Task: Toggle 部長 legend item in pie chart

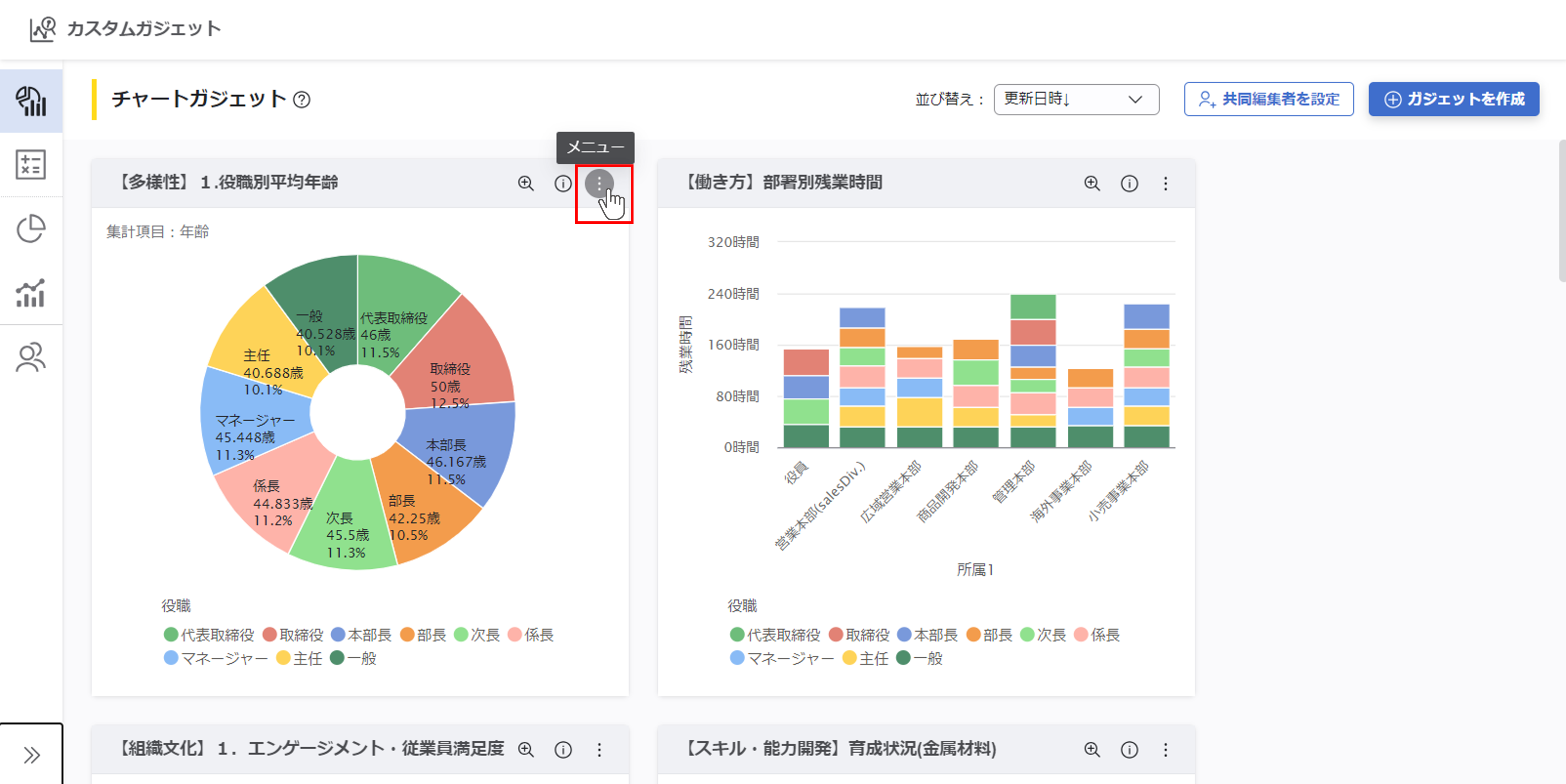Action: [424, 635]
